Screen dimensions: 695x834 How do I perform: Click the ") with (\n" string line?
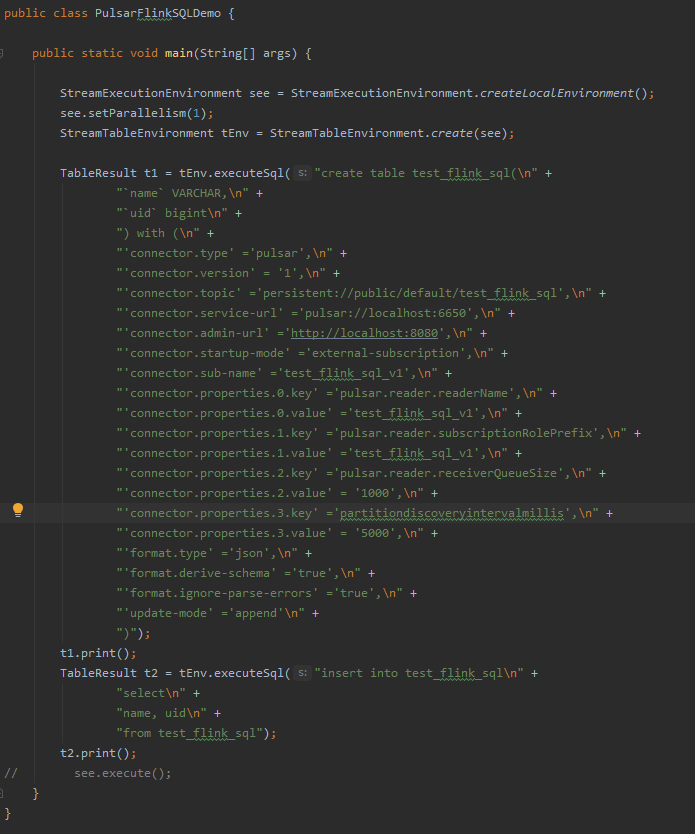tap(158, 233)
